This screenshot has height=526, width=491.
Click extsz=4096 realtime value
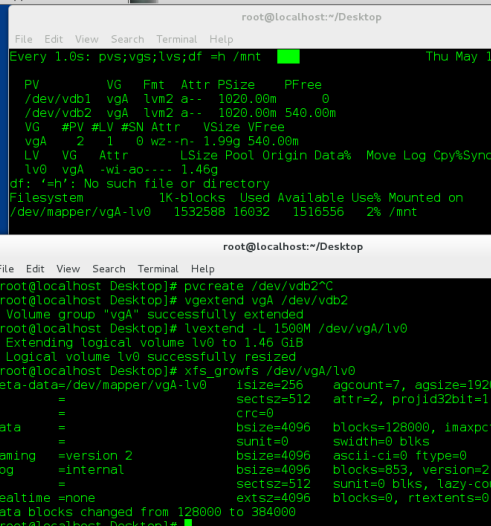(x=273, y=498)
